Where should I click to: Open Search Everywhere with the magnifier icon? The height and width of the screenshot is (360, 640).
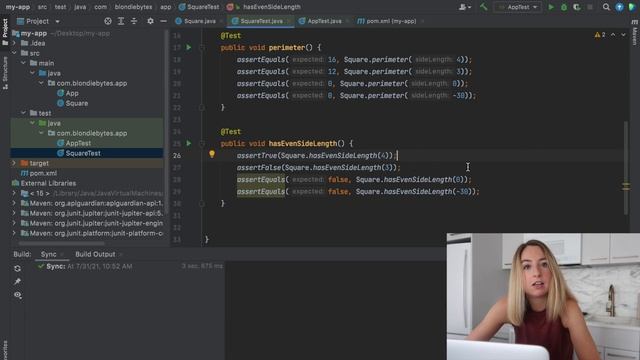[x=606, y=7]
